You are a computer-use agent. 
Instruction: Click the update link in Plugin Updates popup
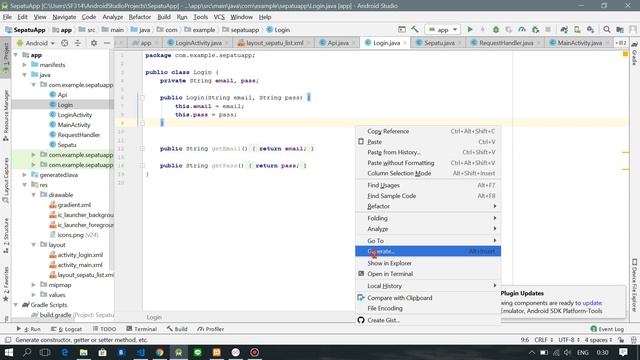592,303
